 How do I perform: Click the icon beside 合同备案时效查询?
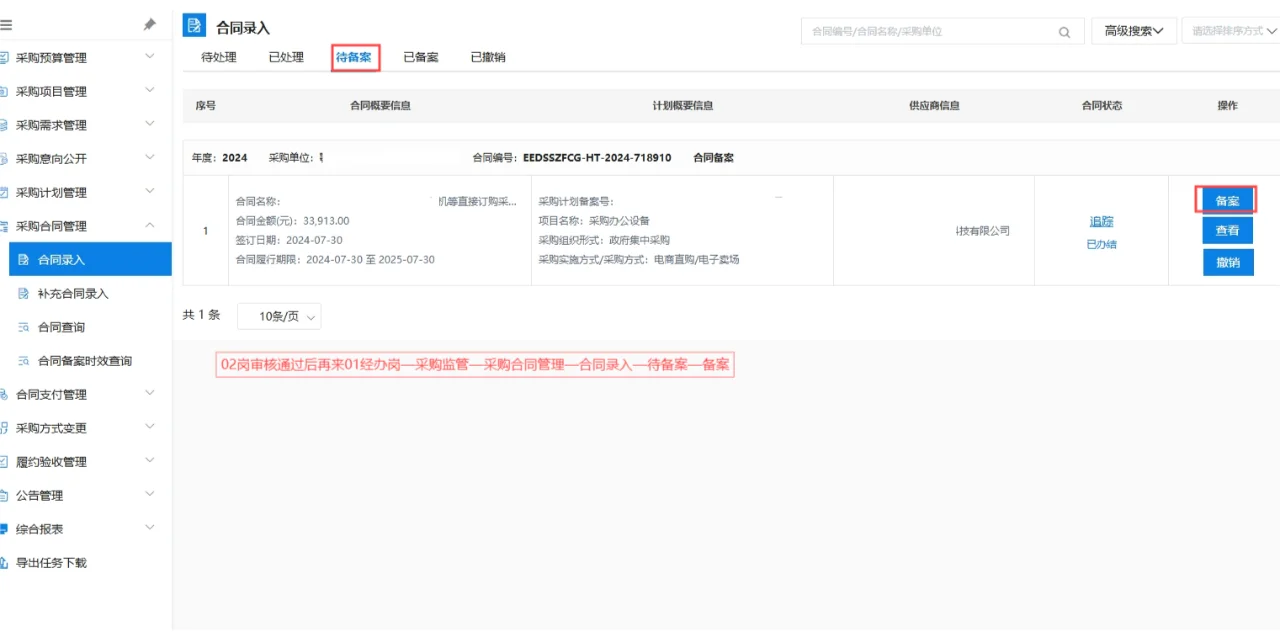click(x=24, y=361)
